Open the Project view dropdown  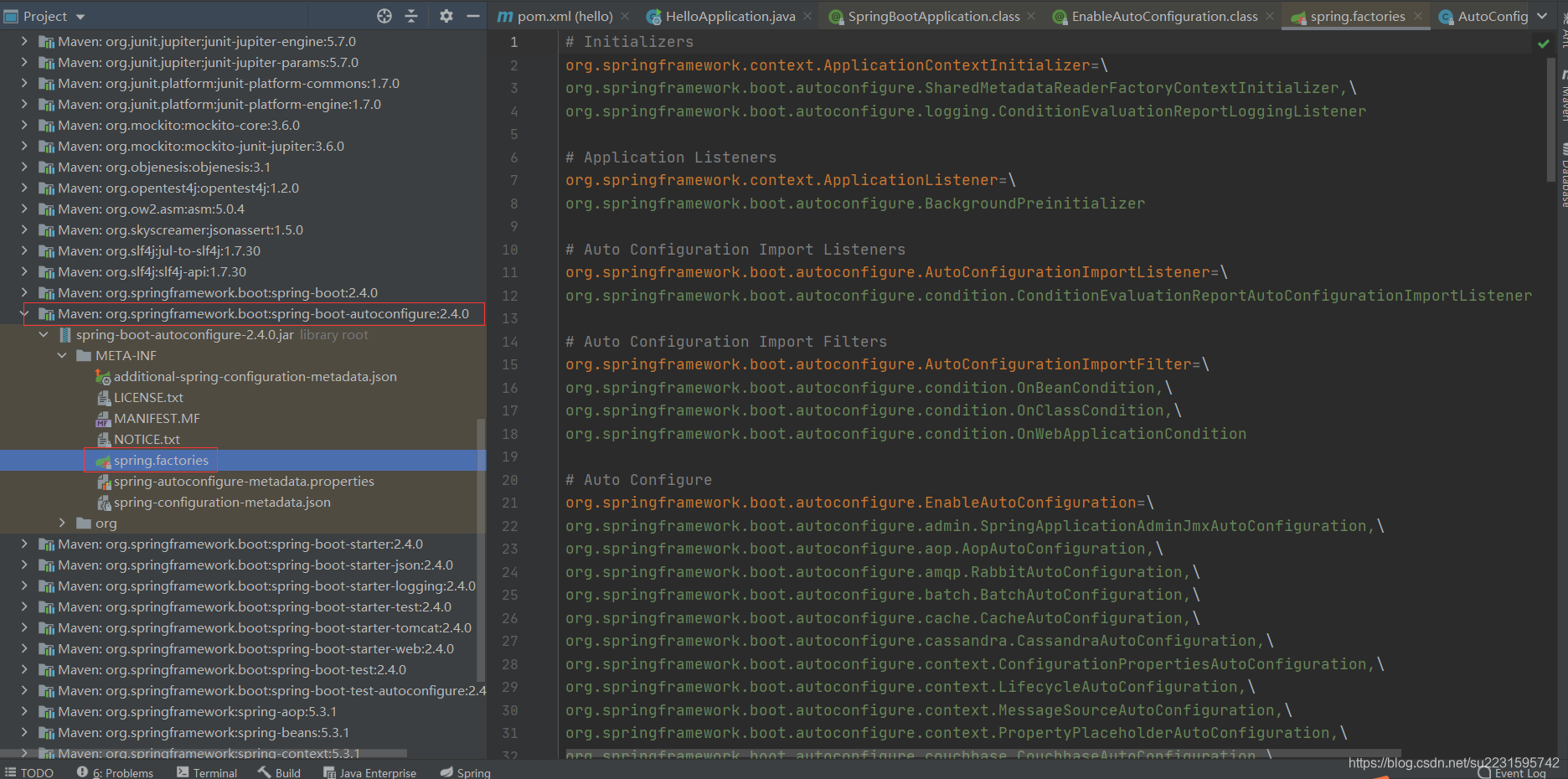(80, 17)
